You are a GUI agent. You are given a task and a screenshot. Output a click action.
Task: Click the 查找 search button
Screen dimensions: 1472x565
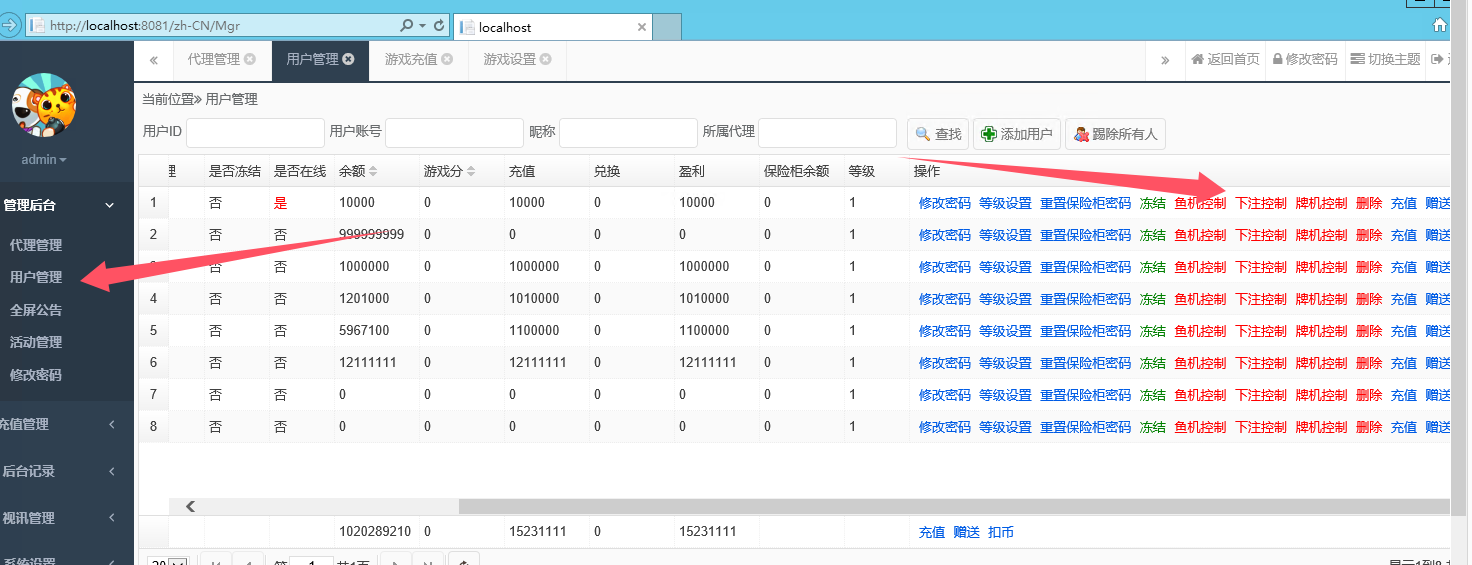pyautogui.click(x=937, y=134)
